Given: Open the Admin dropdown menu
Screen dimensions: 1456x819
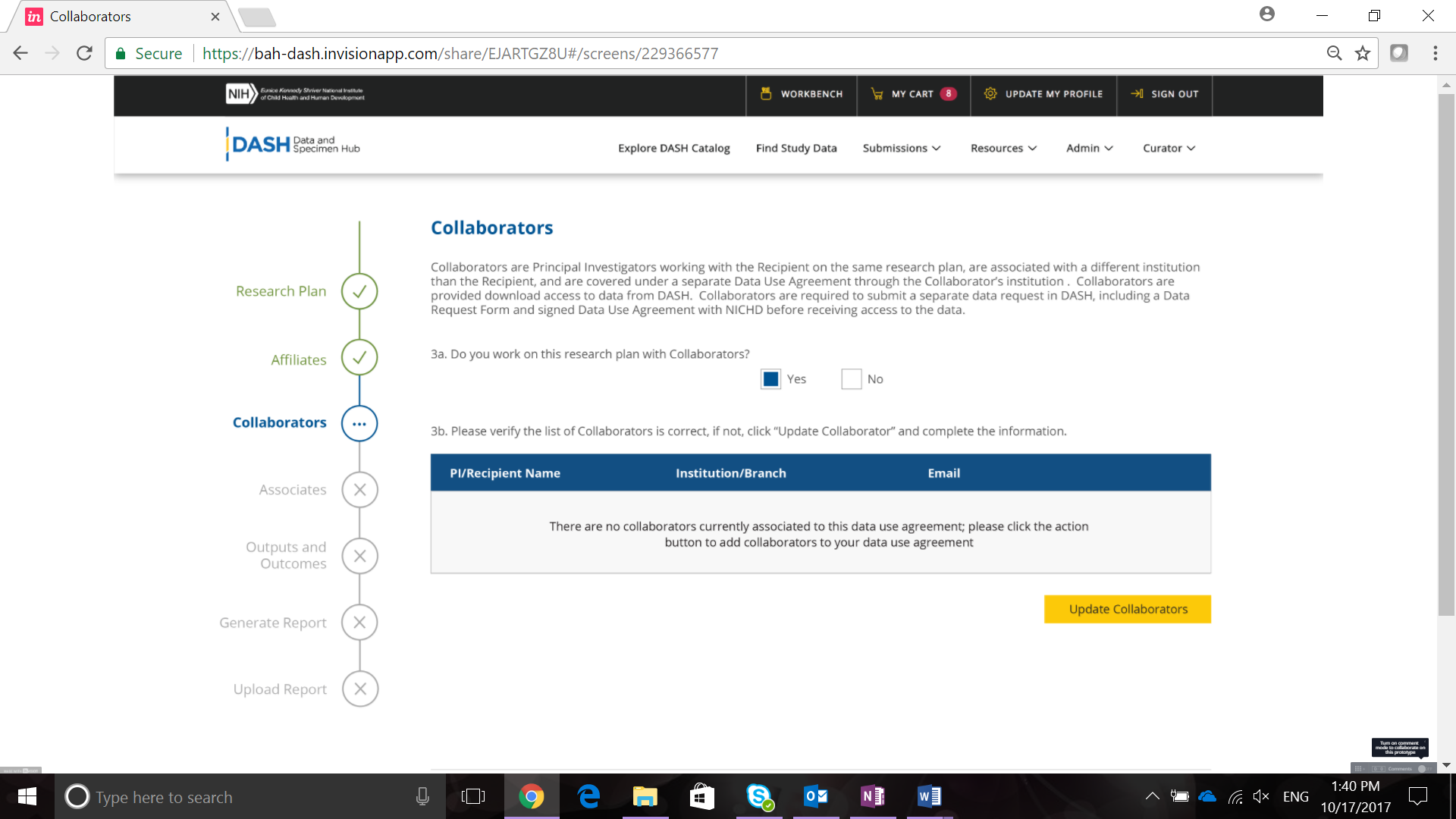Looking at the screenshot, I should (1089, 148).
